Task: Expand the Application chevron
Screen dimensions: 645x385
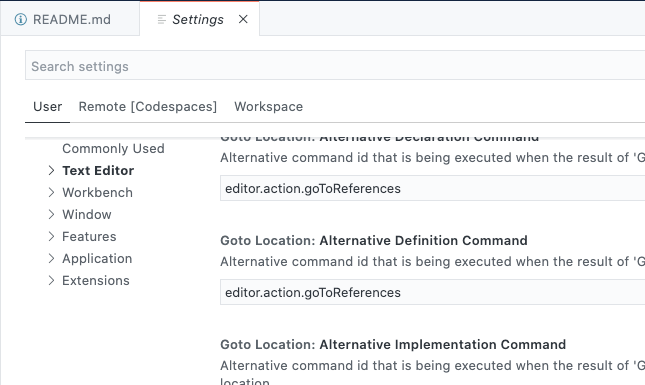Action: pyautogui.click(x=51, y=258)
